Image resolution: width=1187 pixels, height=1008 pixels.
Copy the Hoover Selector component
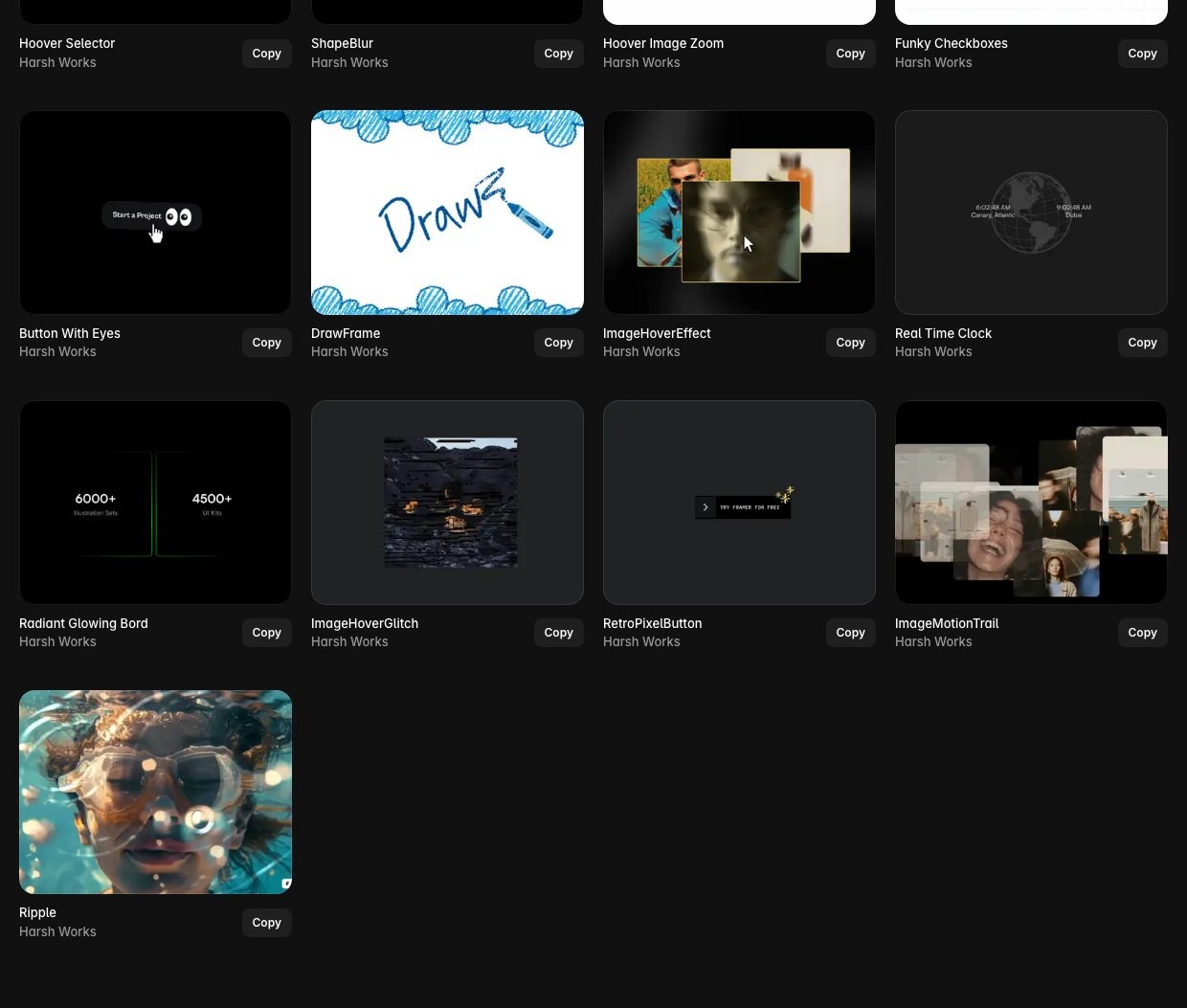266,54
